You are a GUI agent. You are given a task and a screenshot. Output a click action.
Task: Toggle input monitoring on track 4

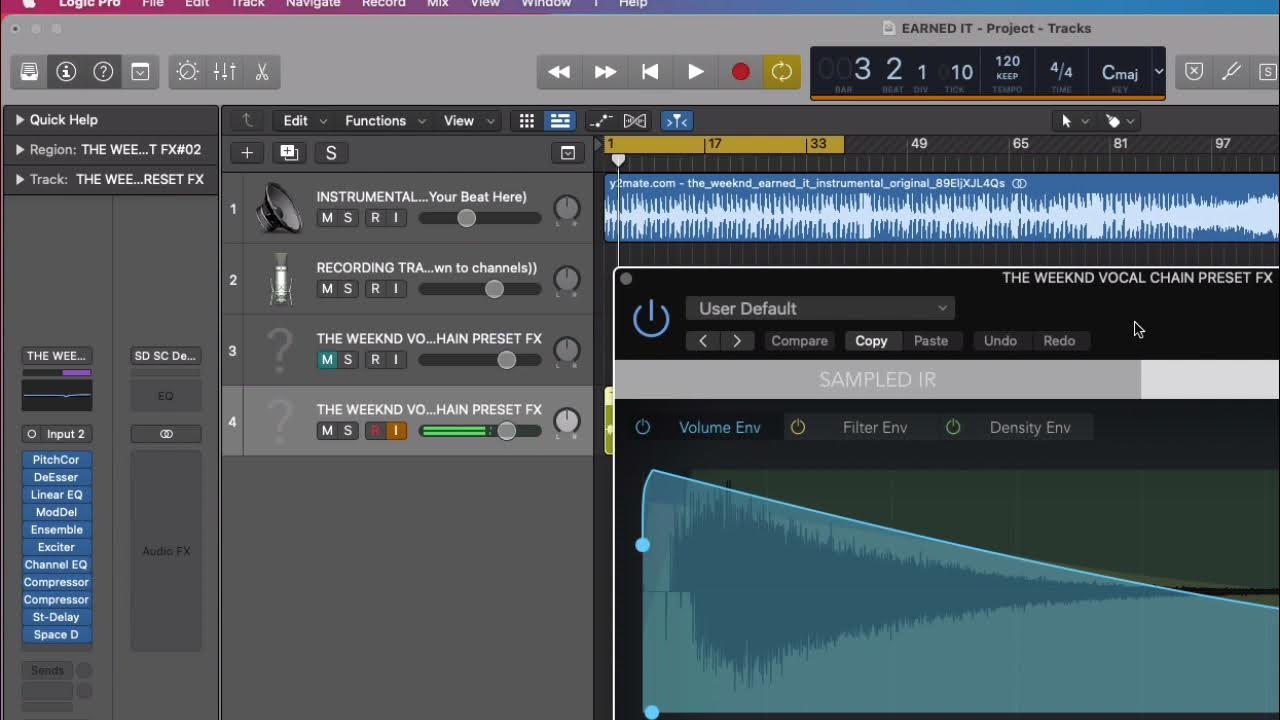tap(396, 431)
